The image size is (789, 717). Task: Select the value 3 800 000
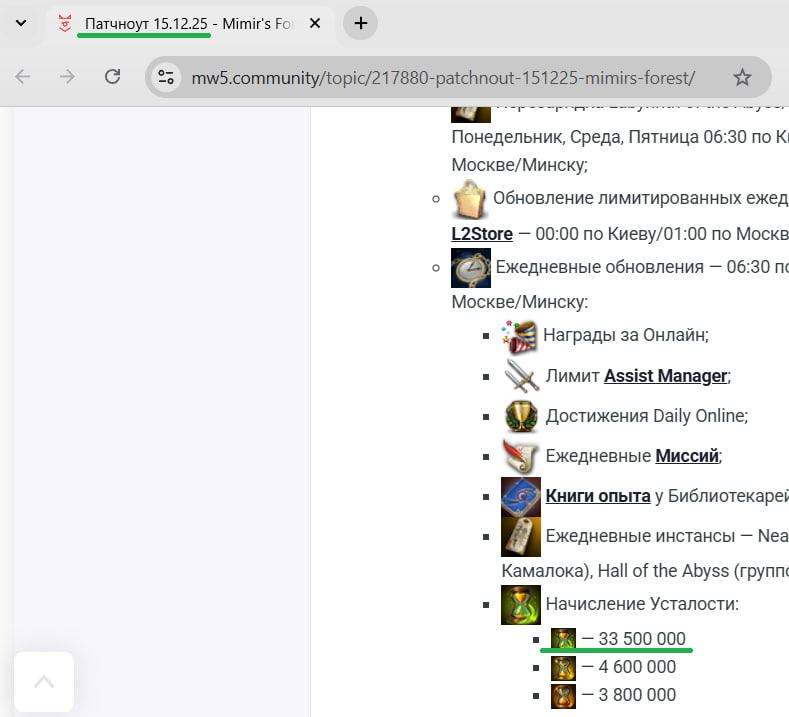(x=637, y=695)
